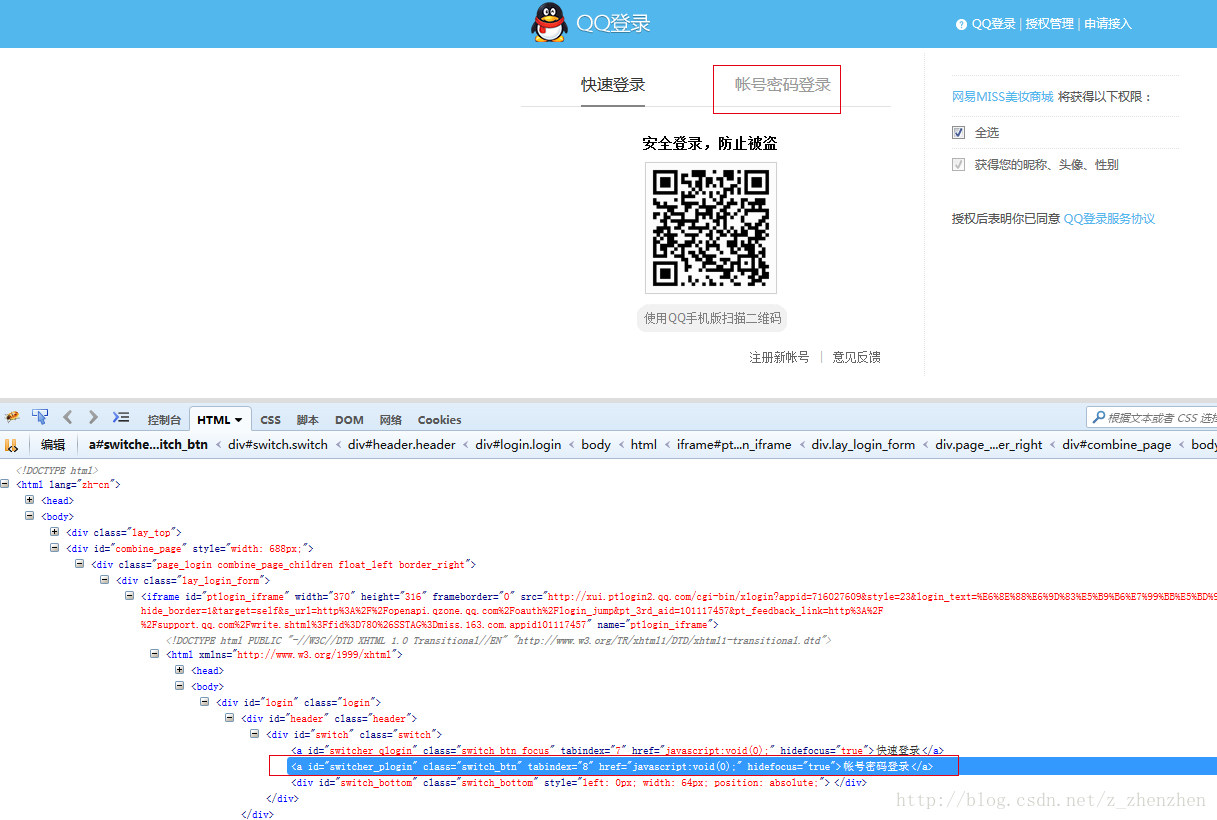Click the 编辑 button in Firebug
1217x820 pixels.
click(x=53, y=445)
